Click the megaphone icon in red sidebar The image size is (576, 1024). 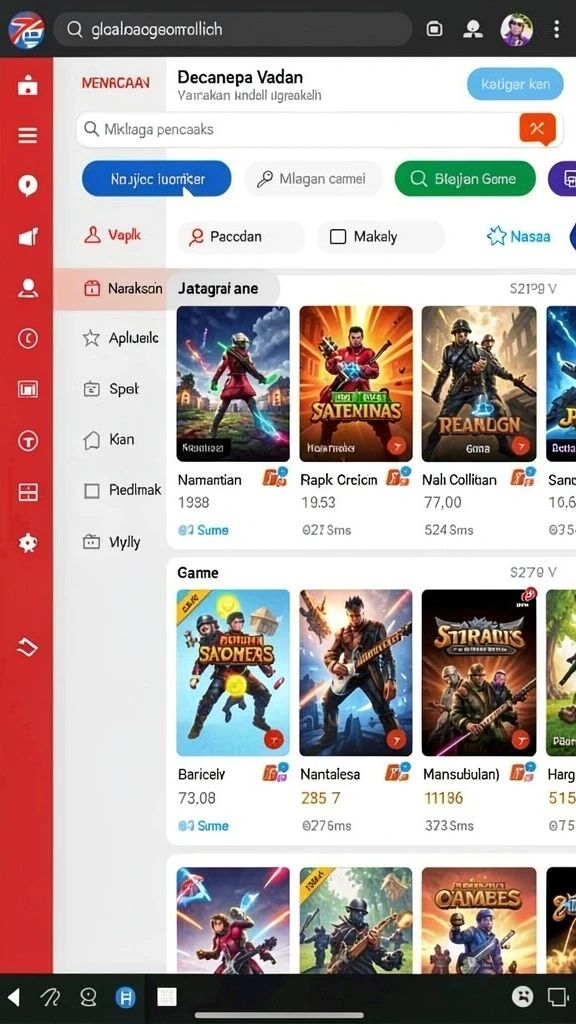click(x=27, y=236)
